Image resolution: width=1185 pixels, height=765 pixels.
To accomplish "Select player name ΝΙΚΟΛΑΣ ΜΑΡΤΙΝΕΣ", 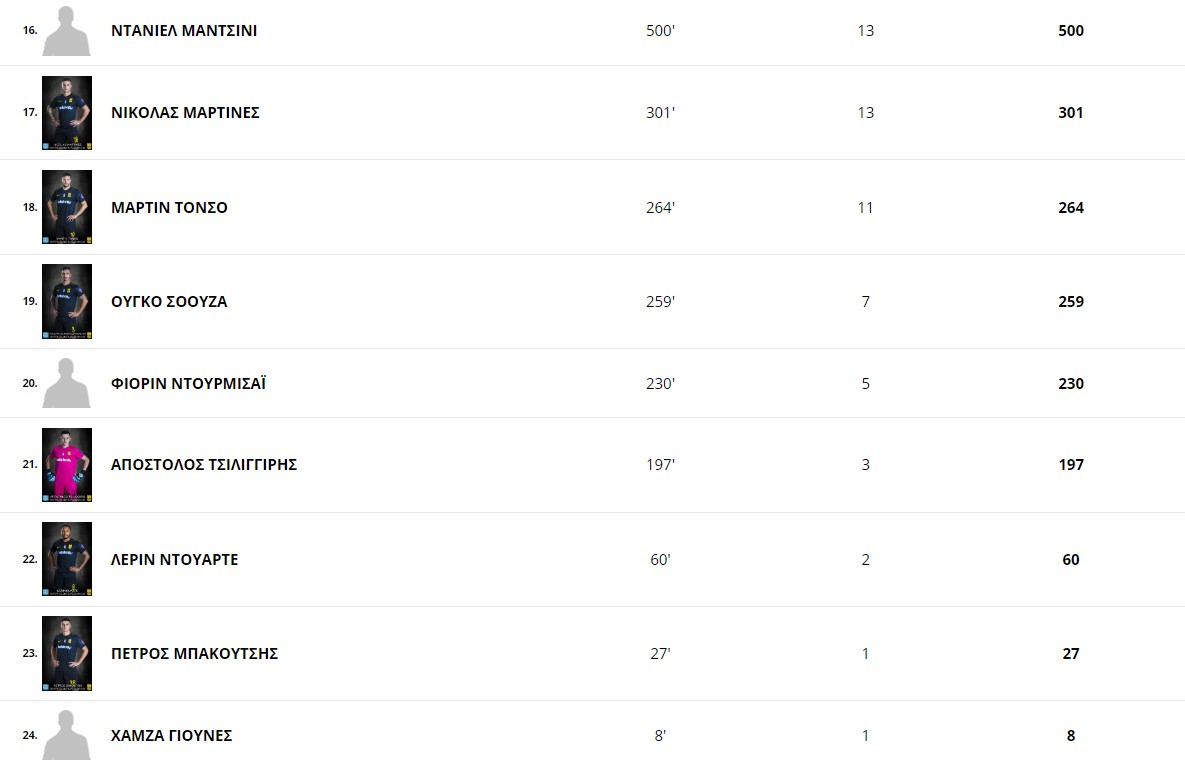I will [x=185, y=113].
